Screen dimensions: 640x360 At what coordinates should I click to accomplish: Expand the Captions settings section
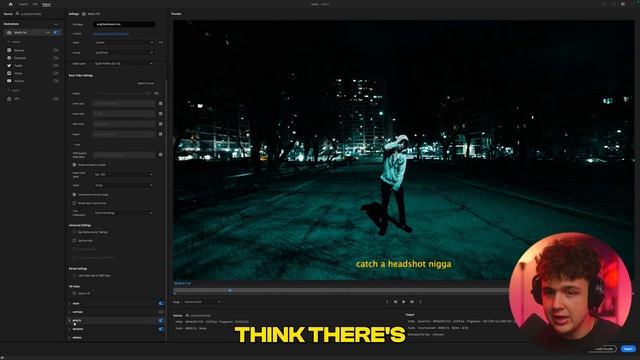[70, 312]
